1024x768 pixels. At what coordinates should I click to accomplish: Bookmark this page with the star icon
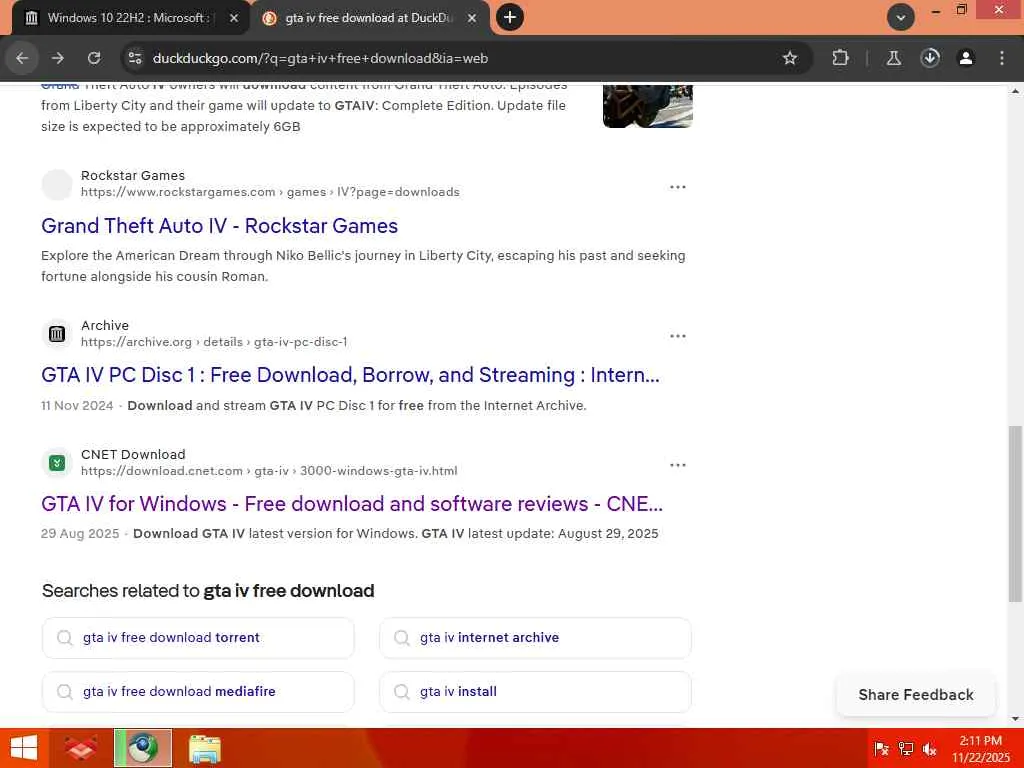pos(790,58)
